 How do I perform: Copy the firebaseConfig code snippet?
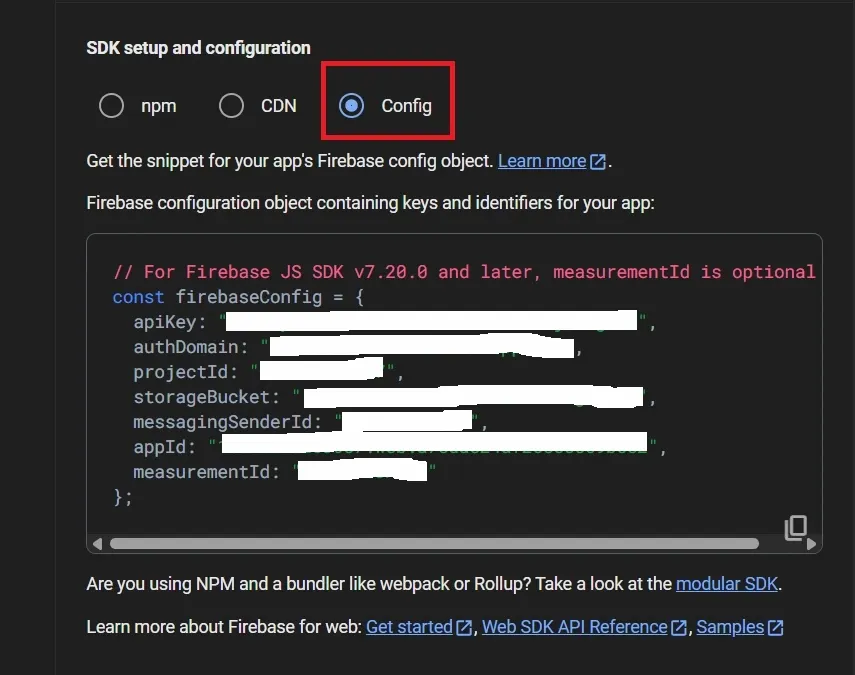pyautogui.click(x=796, y=528)
